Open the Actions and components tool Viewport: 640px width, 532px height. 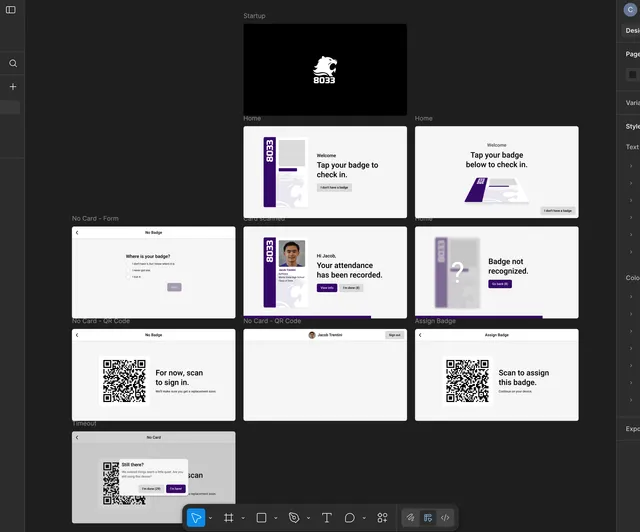tap(382, 518)
